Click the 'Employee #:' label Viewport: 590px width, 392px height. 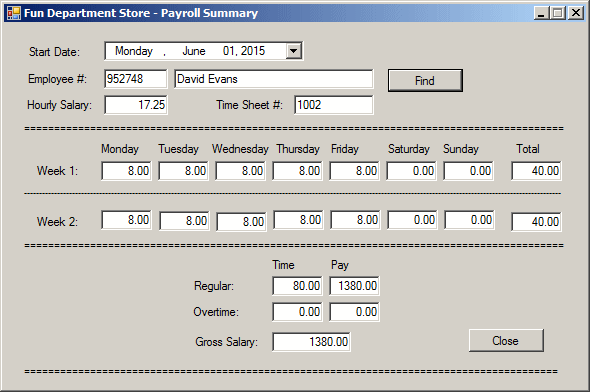[x=58, y=79]
